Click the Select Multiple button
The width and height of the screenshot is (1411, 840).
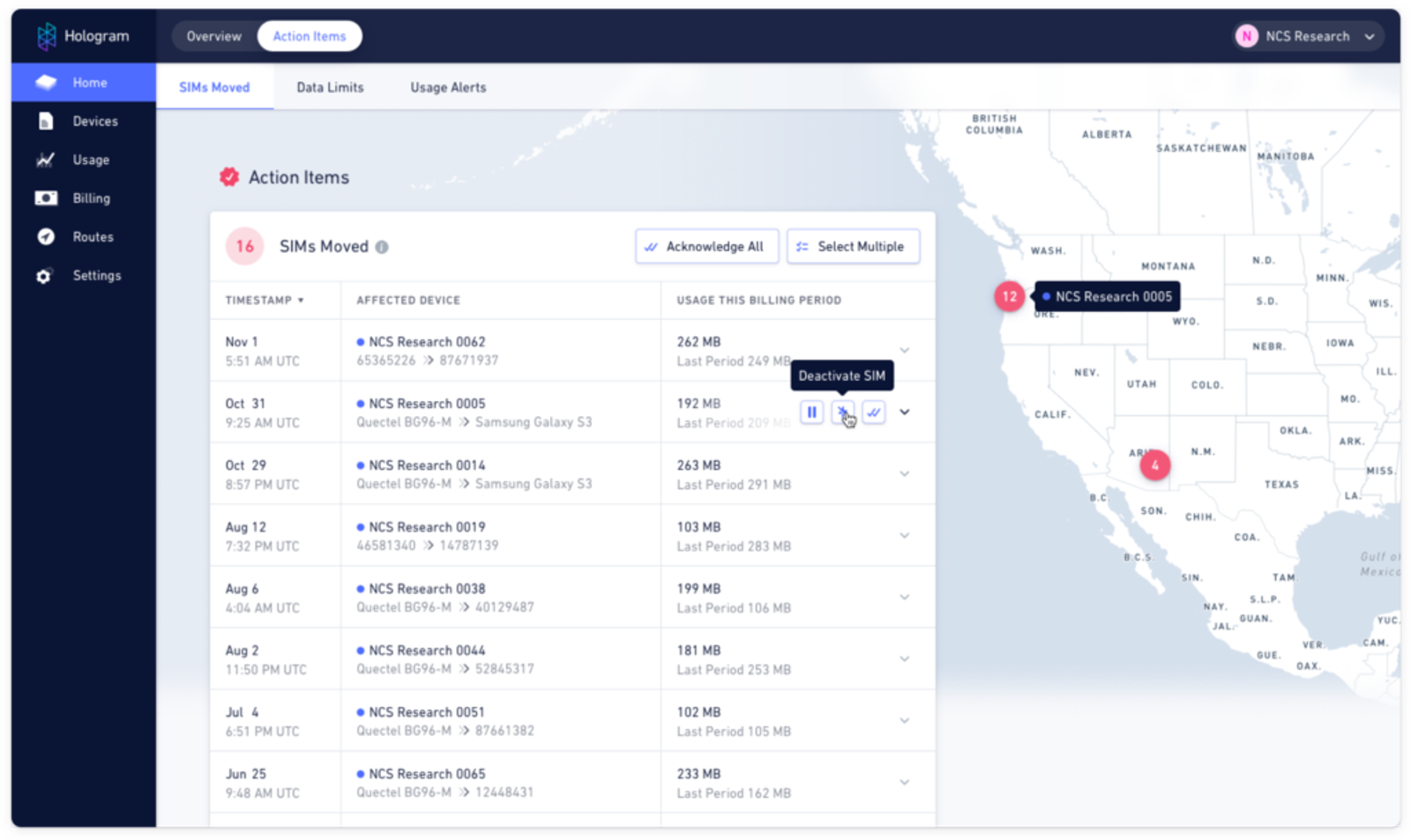tap(853, 247)
